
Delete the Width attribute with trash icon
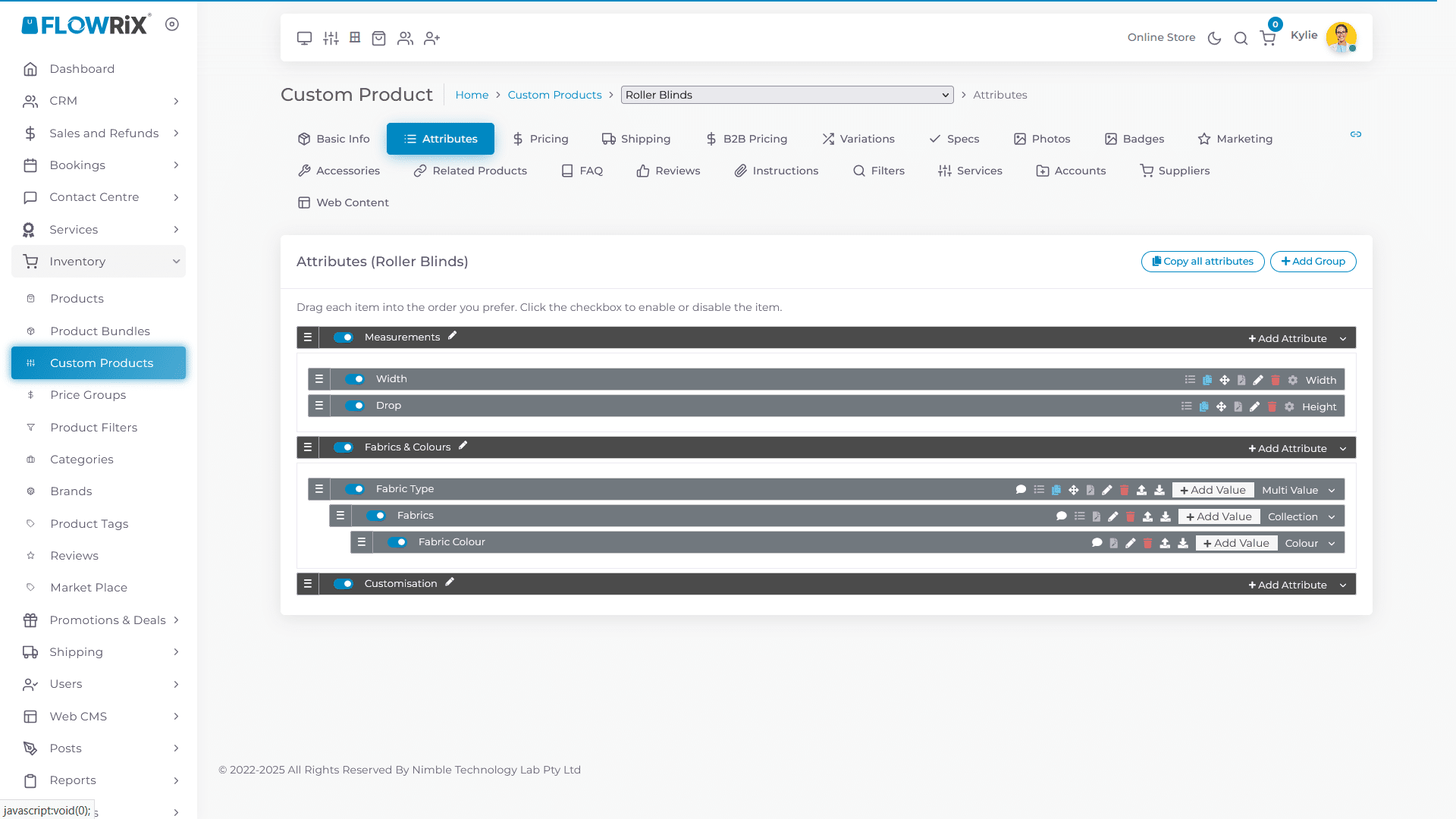1276,380
